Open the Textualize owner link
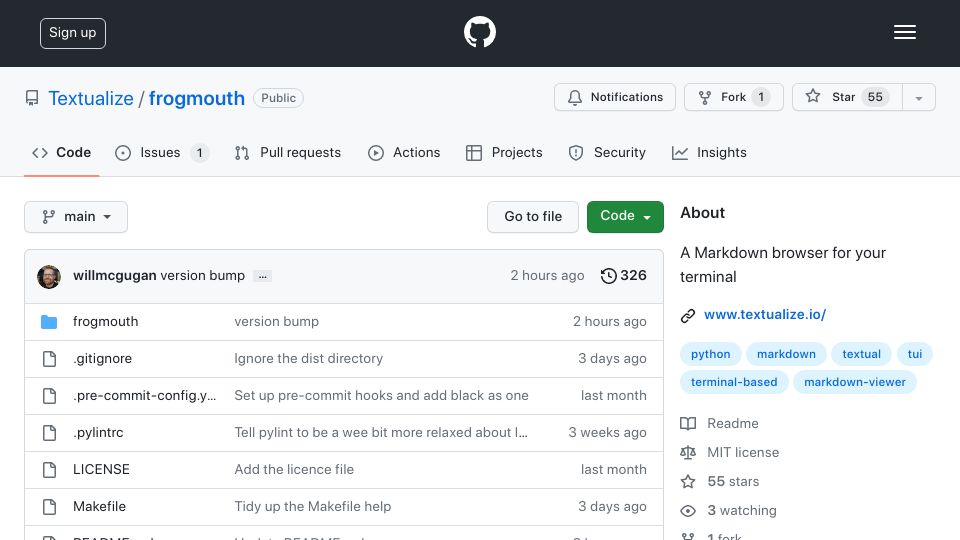 click(91, 98)
